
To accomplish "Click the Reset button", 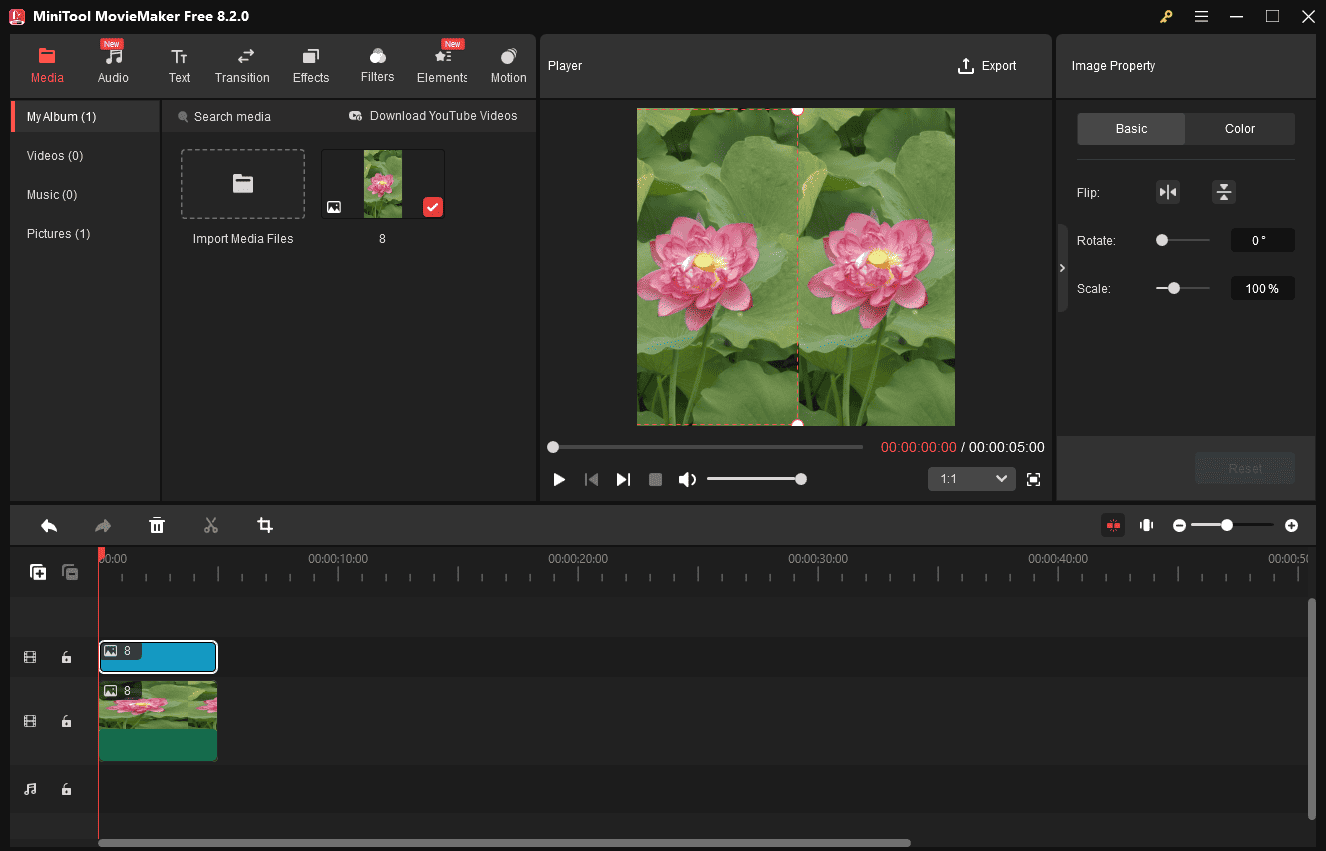I will 1245,468.
